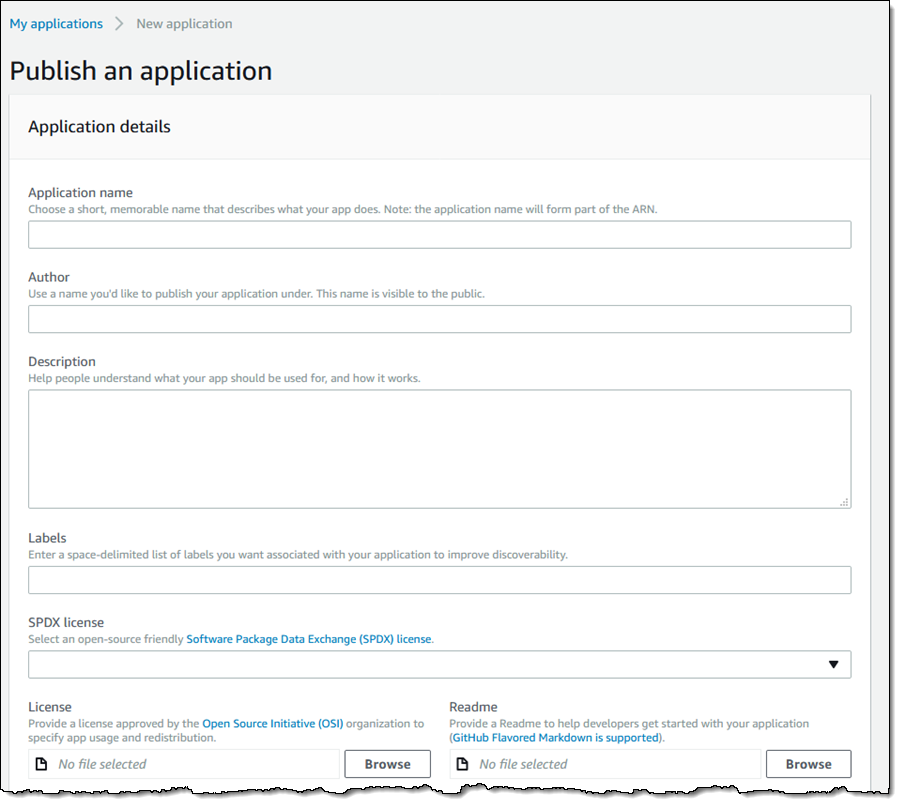Expand the SPDX license combo box

point(430,665)
